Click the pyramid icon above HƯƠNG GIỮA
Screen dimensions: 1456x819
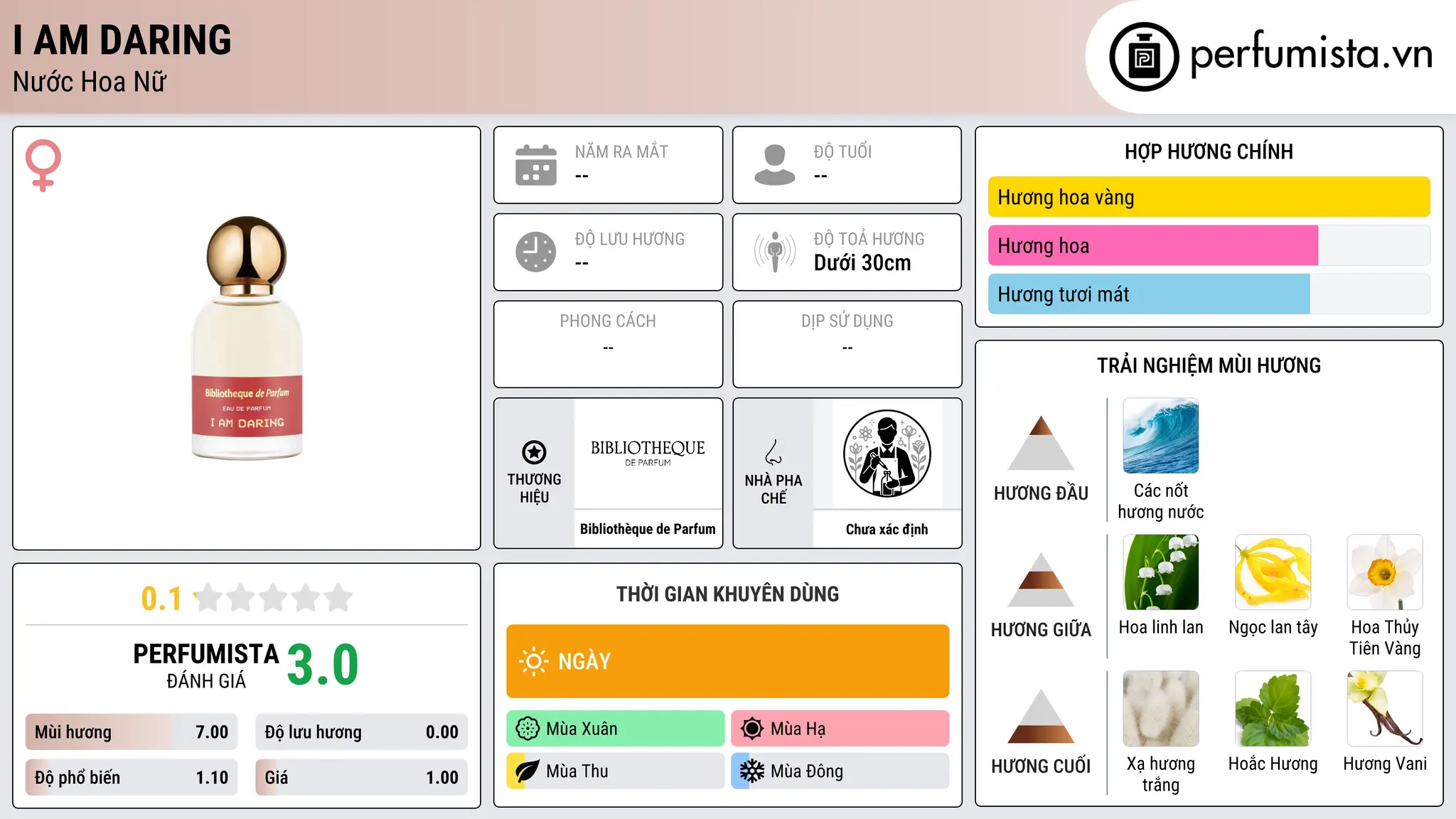[1041, 579]
